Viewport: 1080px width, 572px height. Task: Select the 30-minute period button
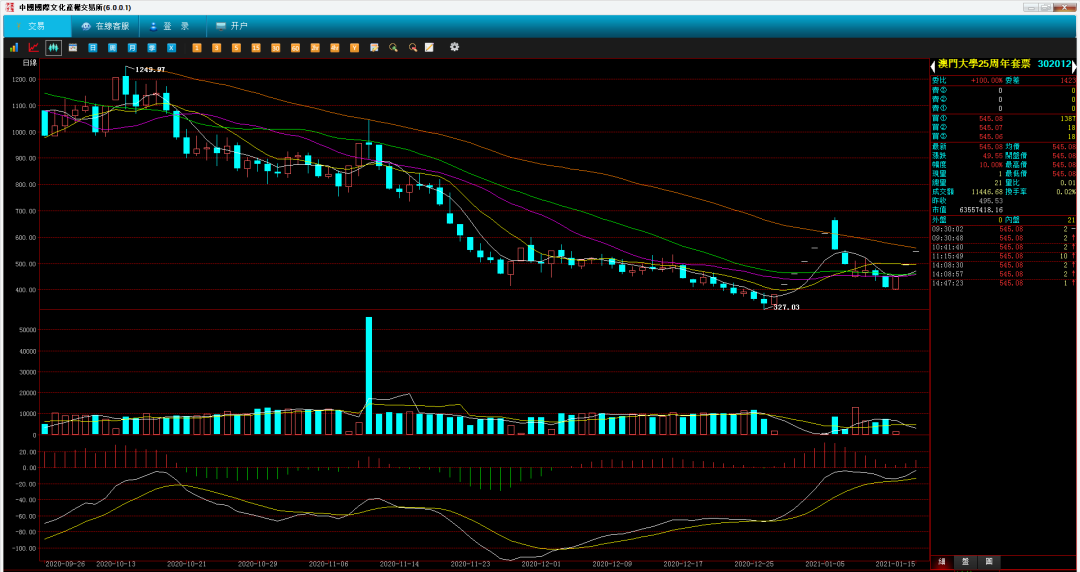(276, 48)
